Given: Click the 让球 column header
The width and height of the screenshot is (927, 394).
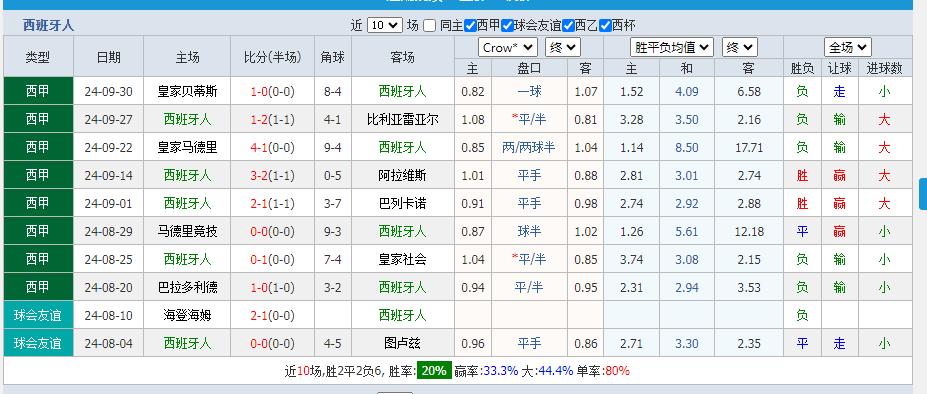Looking at the screenshot, I should click(x=840, y=68).
